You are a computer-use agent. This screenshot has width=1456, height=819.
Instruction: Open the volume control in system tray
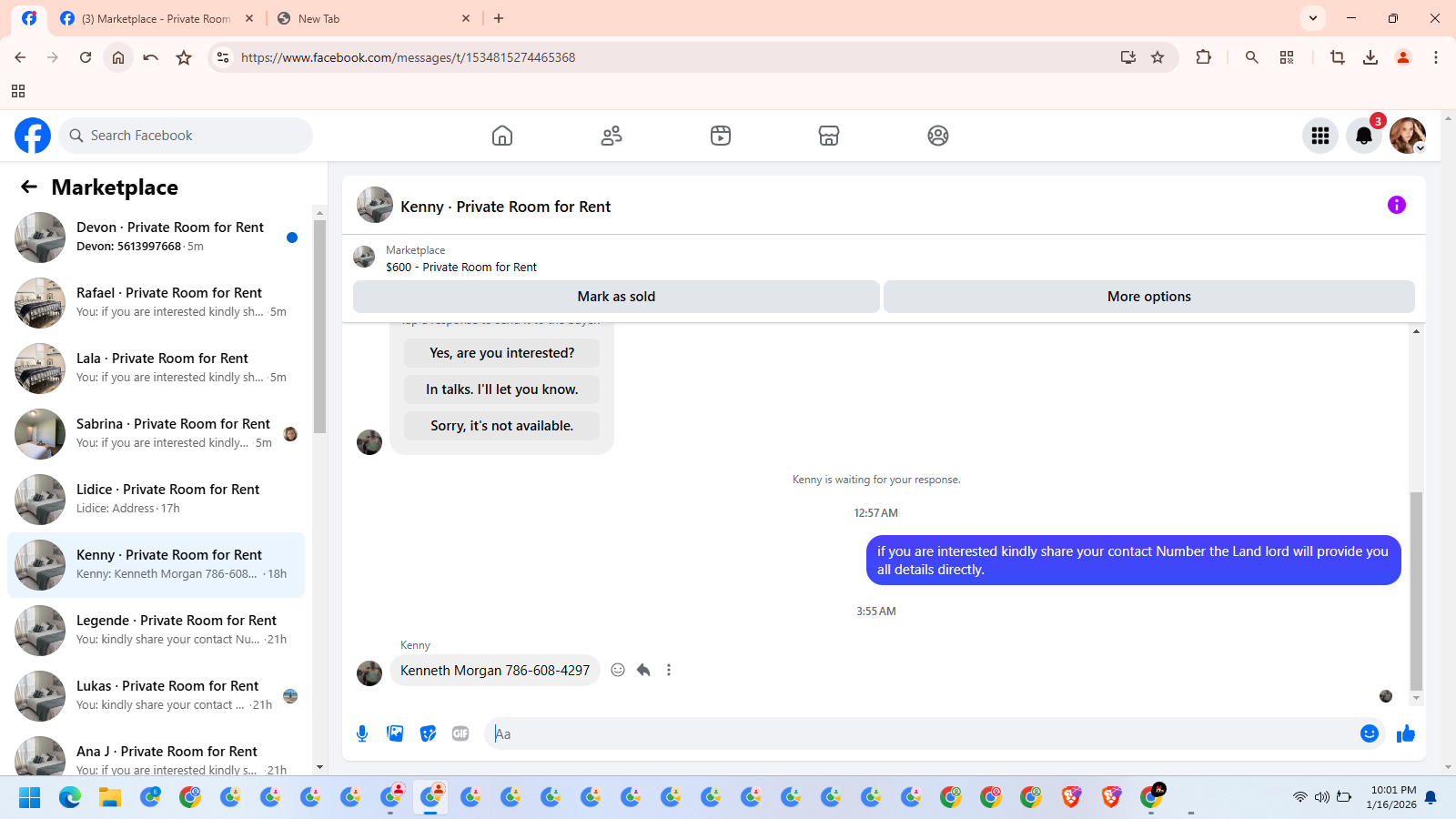1321,797
